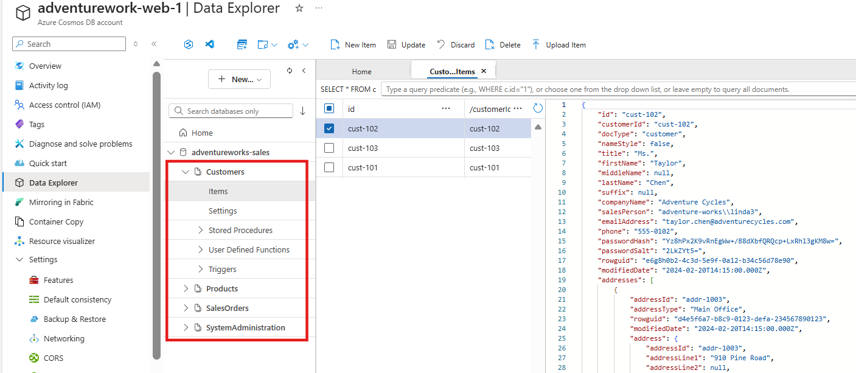Close the Custo...Items tab

point(484,71)
